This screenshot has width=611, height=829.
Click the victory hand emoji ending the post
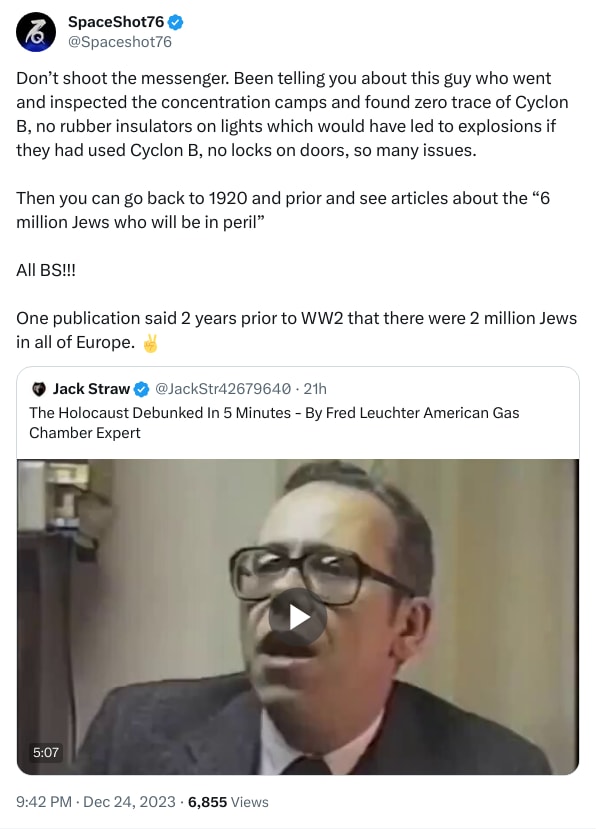coord(150,343)
